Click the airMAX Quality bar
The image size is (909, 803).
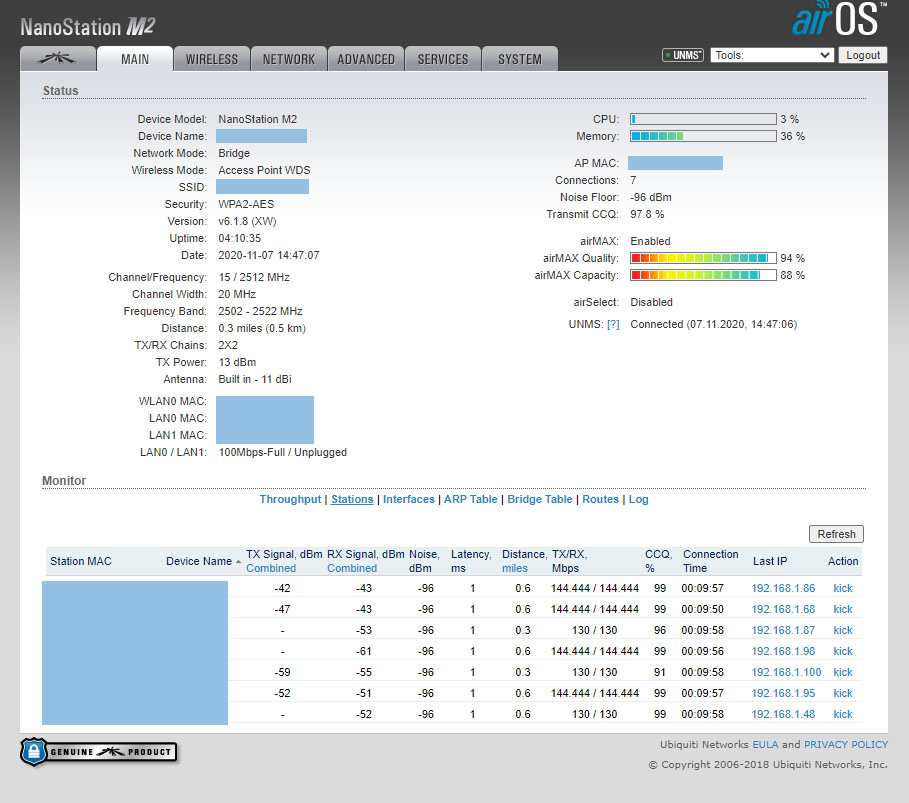(x=703, y=258)
